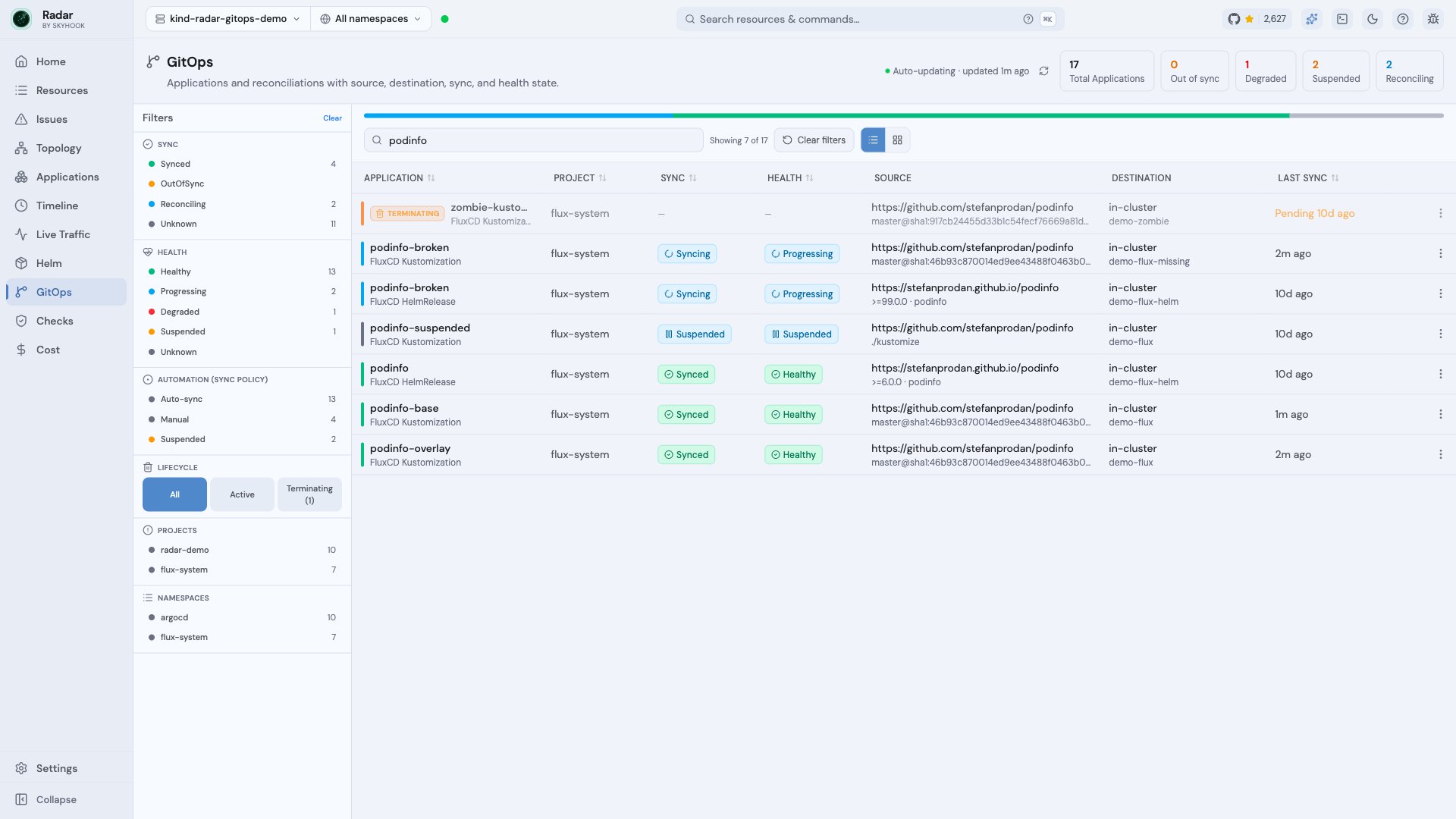
Task: Select All lifecycle filter
Action: [174, 494]
